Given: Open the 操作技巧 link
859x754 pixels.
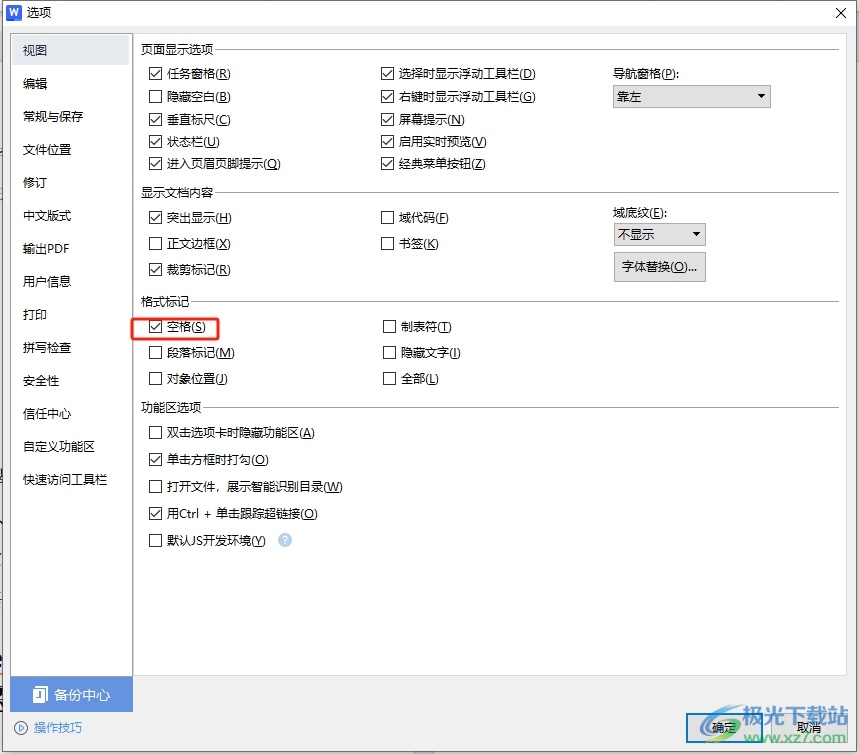Looking at the screenshot, I should click(58, 728).
